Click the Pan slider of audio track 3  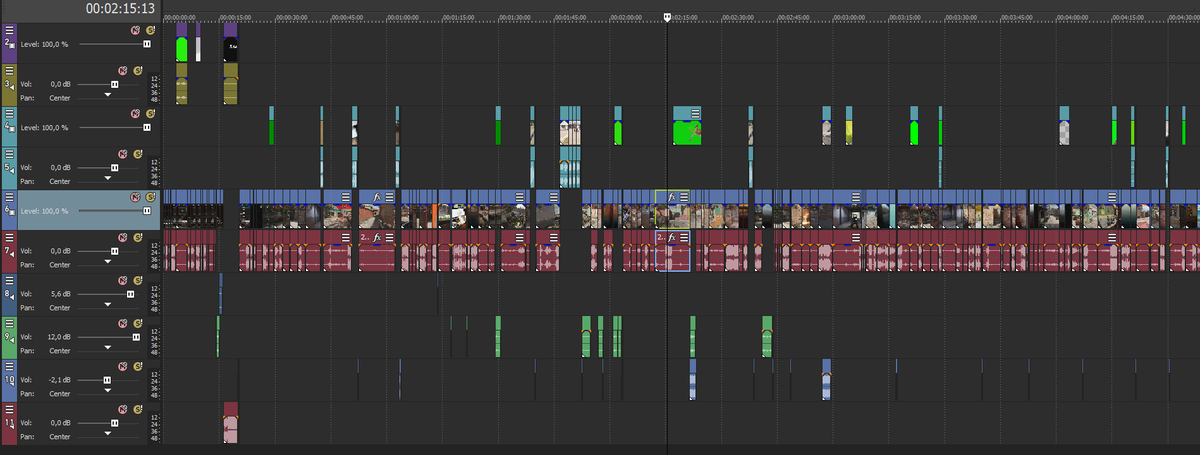pos(108,97)
